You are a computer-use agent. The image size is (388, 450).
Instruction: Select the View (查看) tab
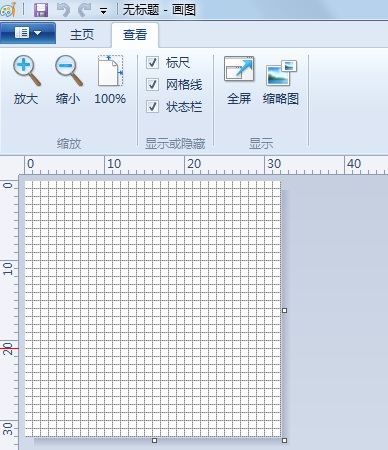135,34
